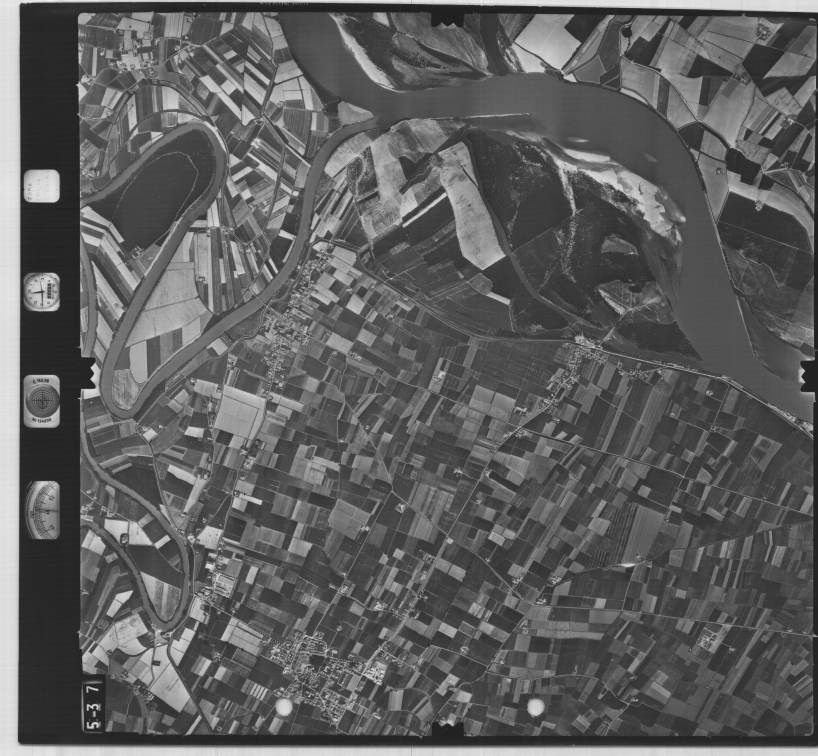Click the bright elongated field strip on the island

(x=467, y=205)
